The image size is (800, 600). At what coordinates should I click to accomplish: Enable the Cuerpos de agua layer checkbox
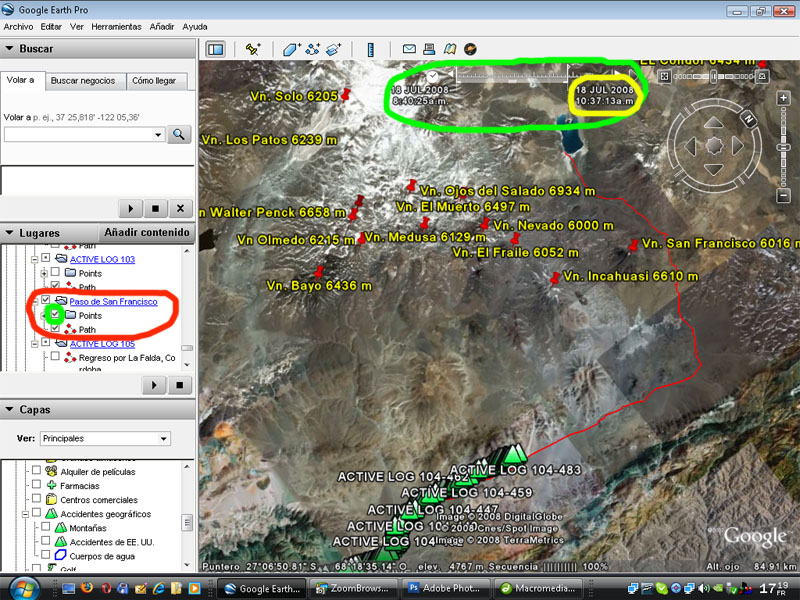pyautogui.click(x=45, y=555)
